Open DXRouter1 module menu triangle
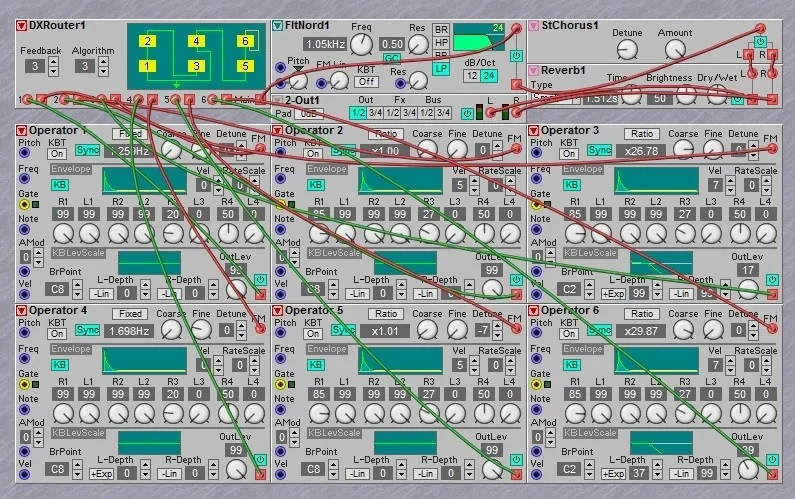795x499 pixels. pyautogui.click(x=21, y=25)
